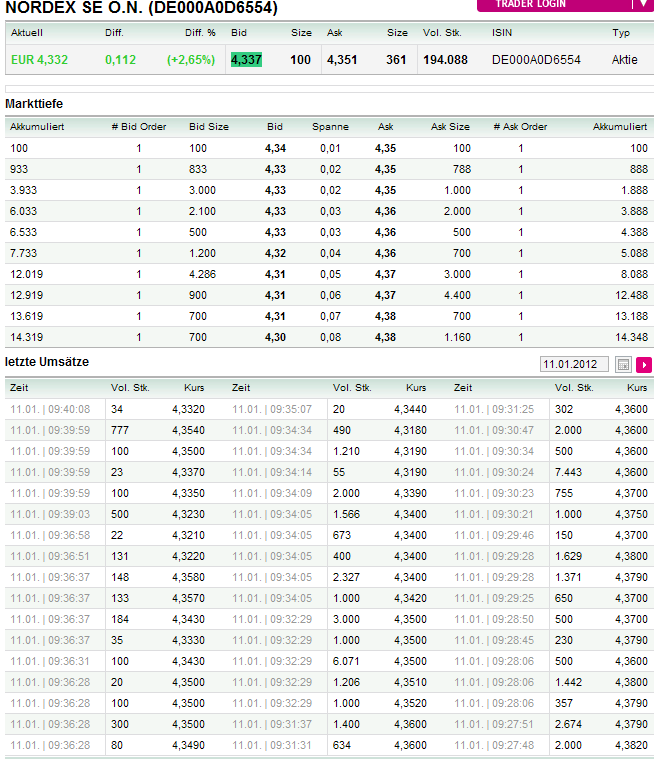The height and width of the screenshot is (759, 654).
Task: Click accumulated bid value 14.319
Action: 27,337
